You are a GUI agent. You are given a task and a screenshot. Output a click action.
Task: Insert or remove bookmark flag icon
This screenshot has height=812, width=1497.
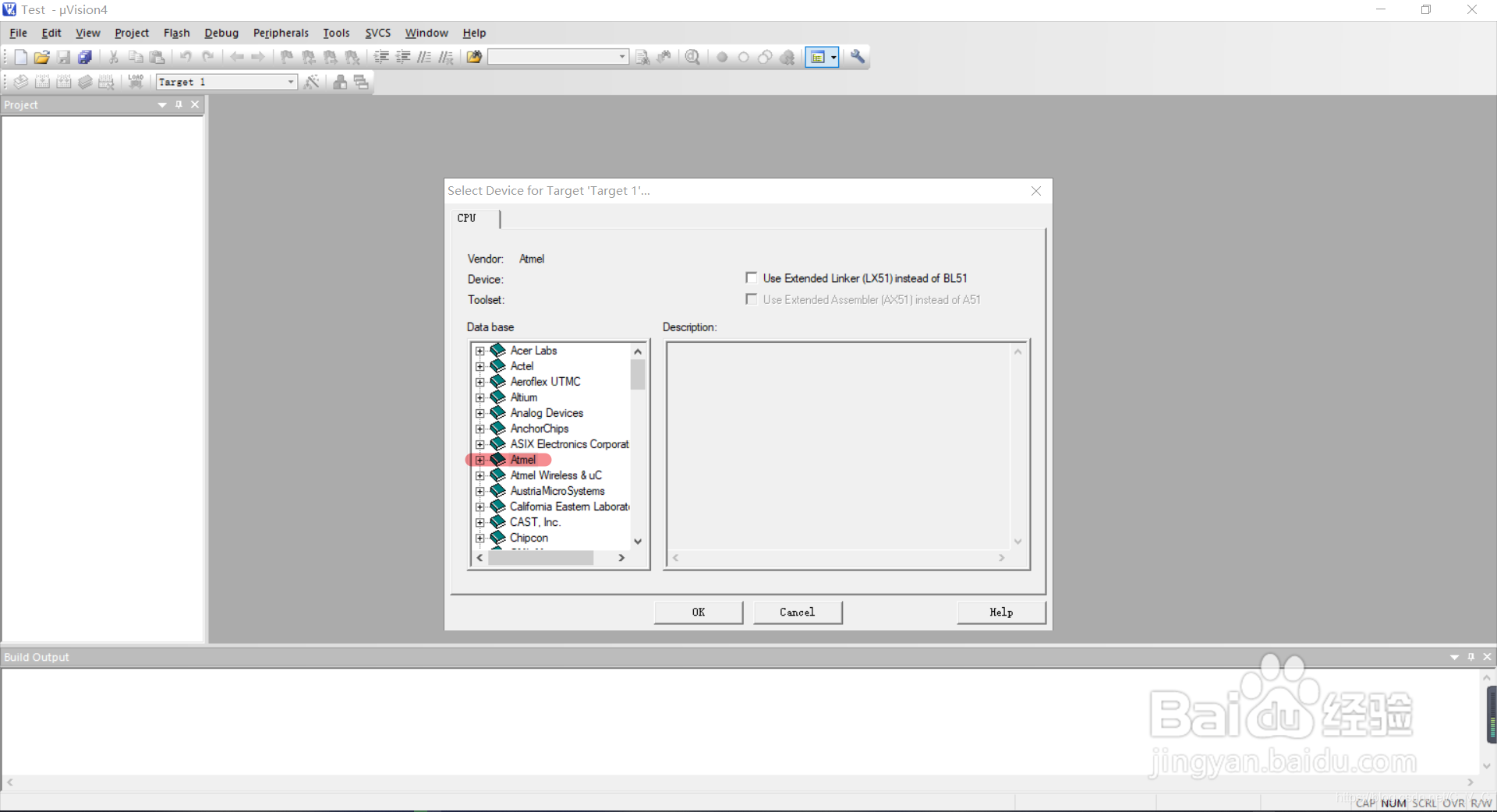click(287, 57)
